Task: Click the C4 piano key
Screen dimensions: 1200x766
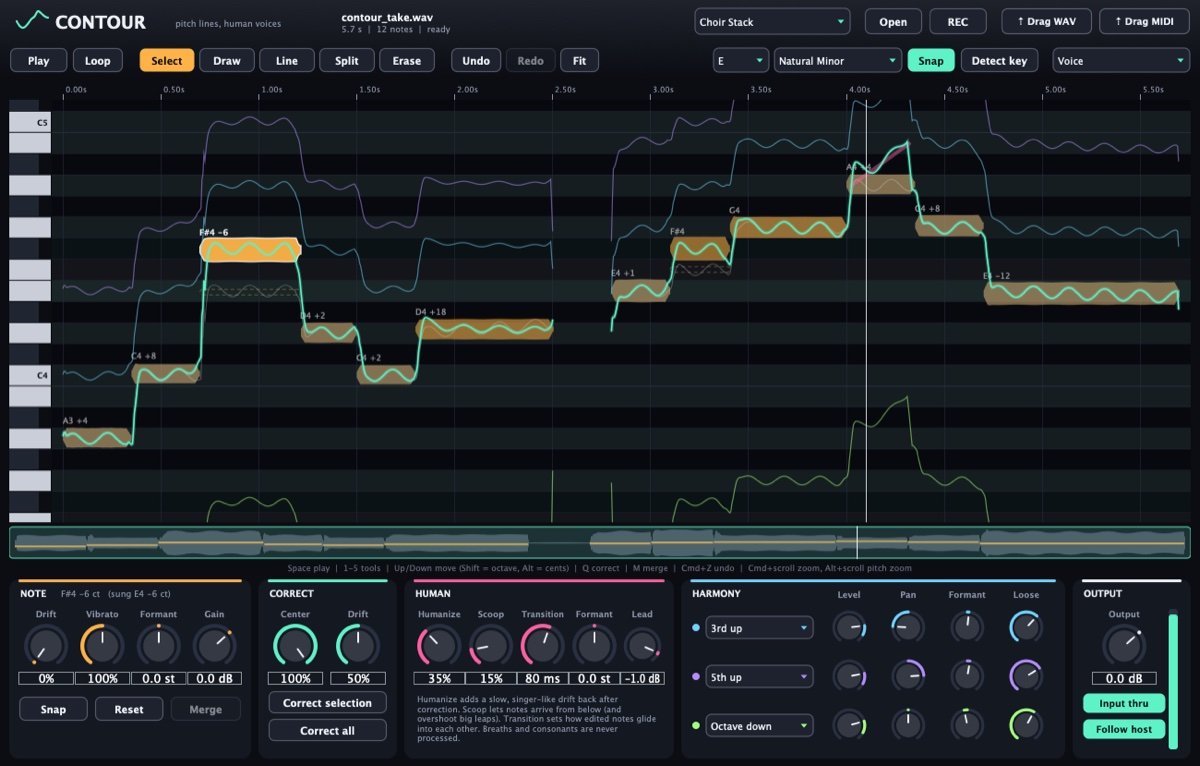Action: coord(29,375)
